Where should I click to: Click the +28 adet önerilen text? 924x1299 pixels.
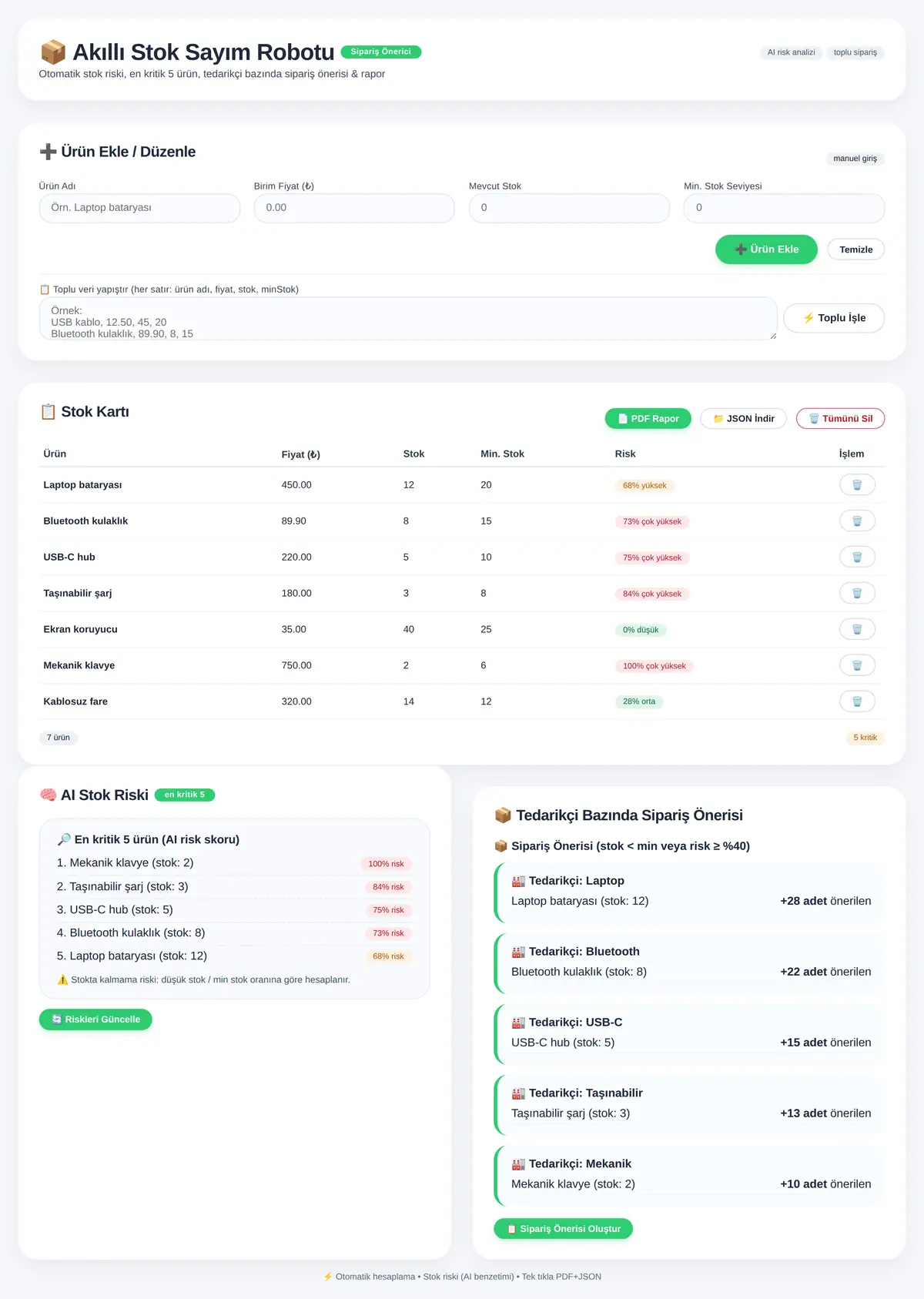(825, 901)
